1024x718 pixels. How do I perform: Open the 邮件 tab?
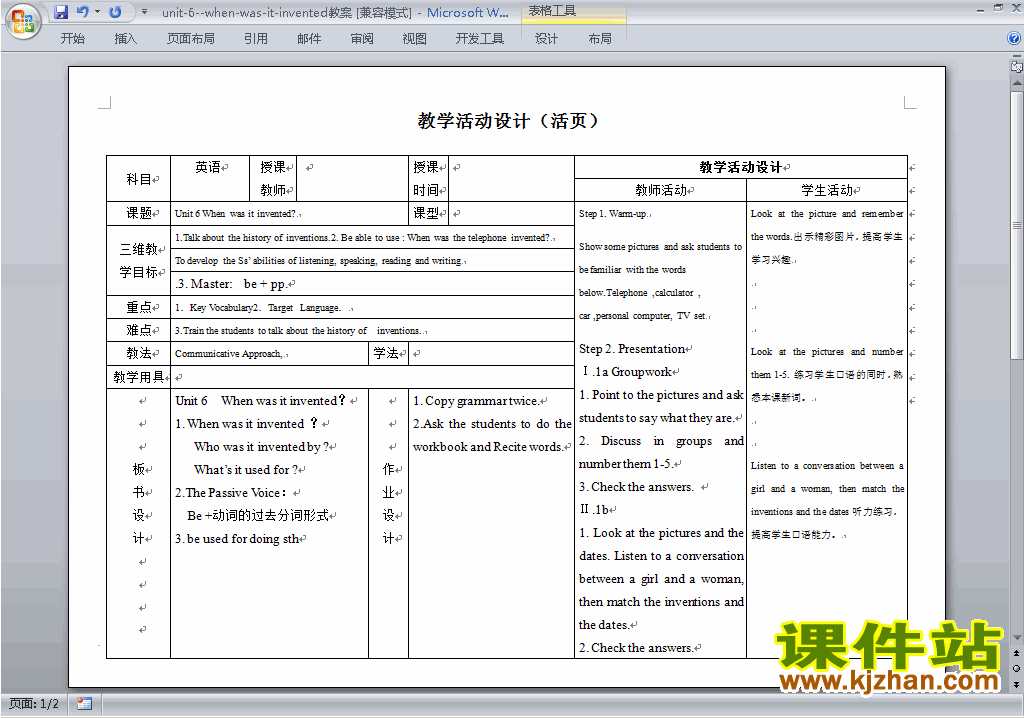(309, 39)
